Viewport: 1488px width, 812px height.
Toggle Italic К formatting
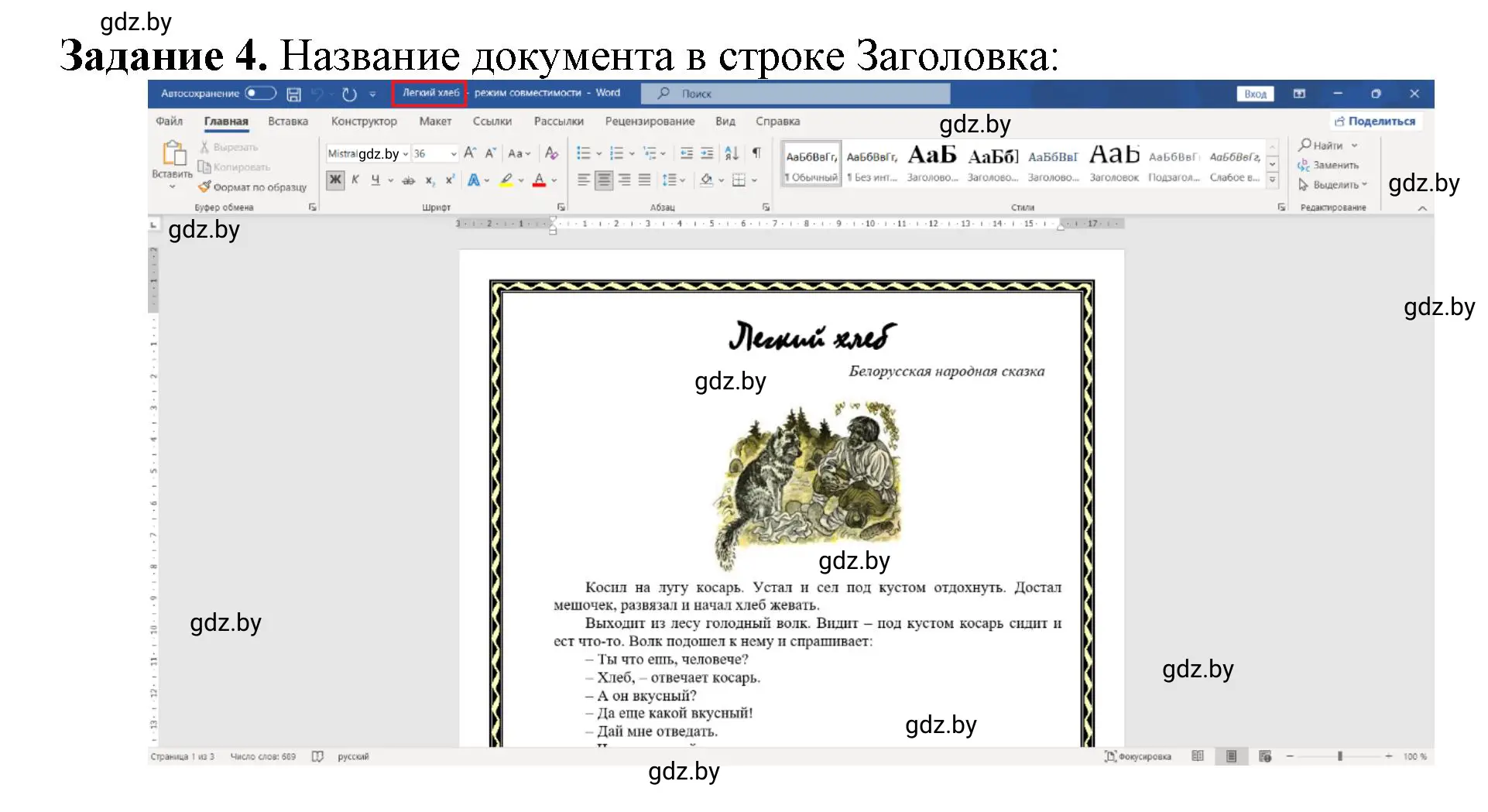[355, 180]
